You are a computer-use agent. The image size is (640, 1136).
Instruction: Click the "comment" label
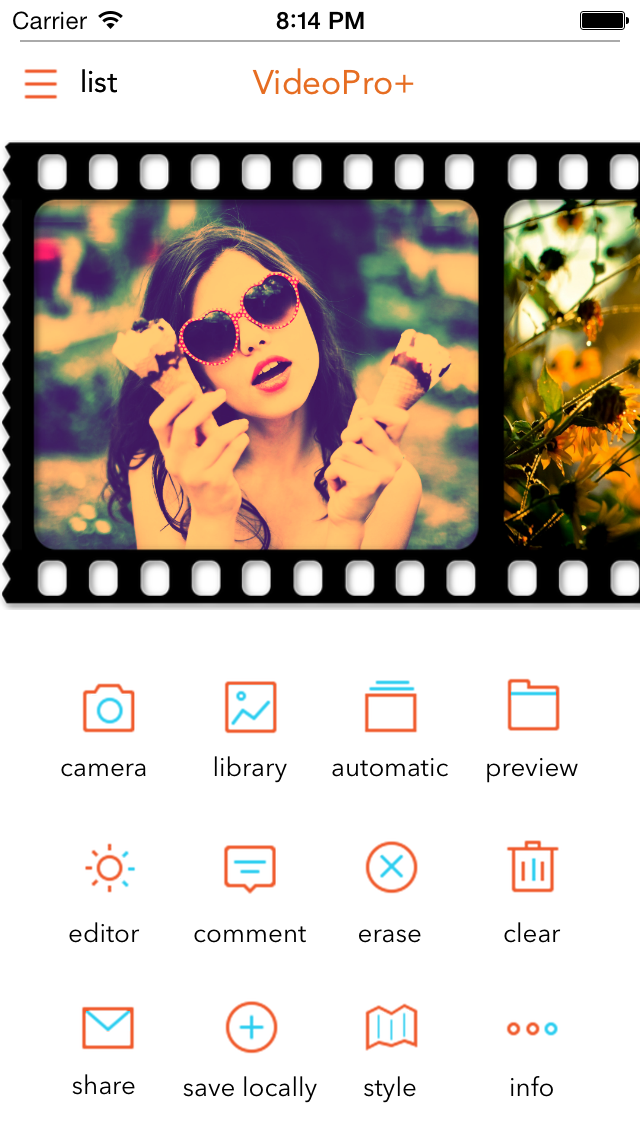[x=250, y=934]
